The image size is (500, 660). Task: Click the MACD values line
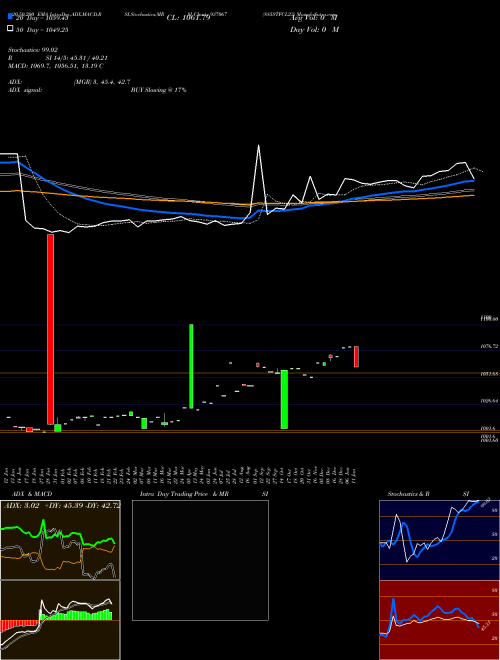click(x=56, y=66)
